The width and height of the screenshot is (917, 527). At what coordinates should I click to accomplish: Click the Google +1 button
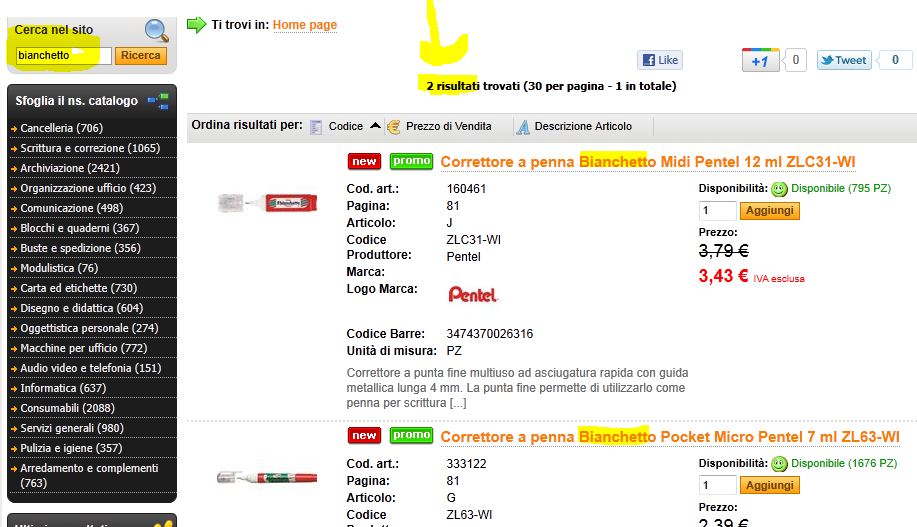760,60
